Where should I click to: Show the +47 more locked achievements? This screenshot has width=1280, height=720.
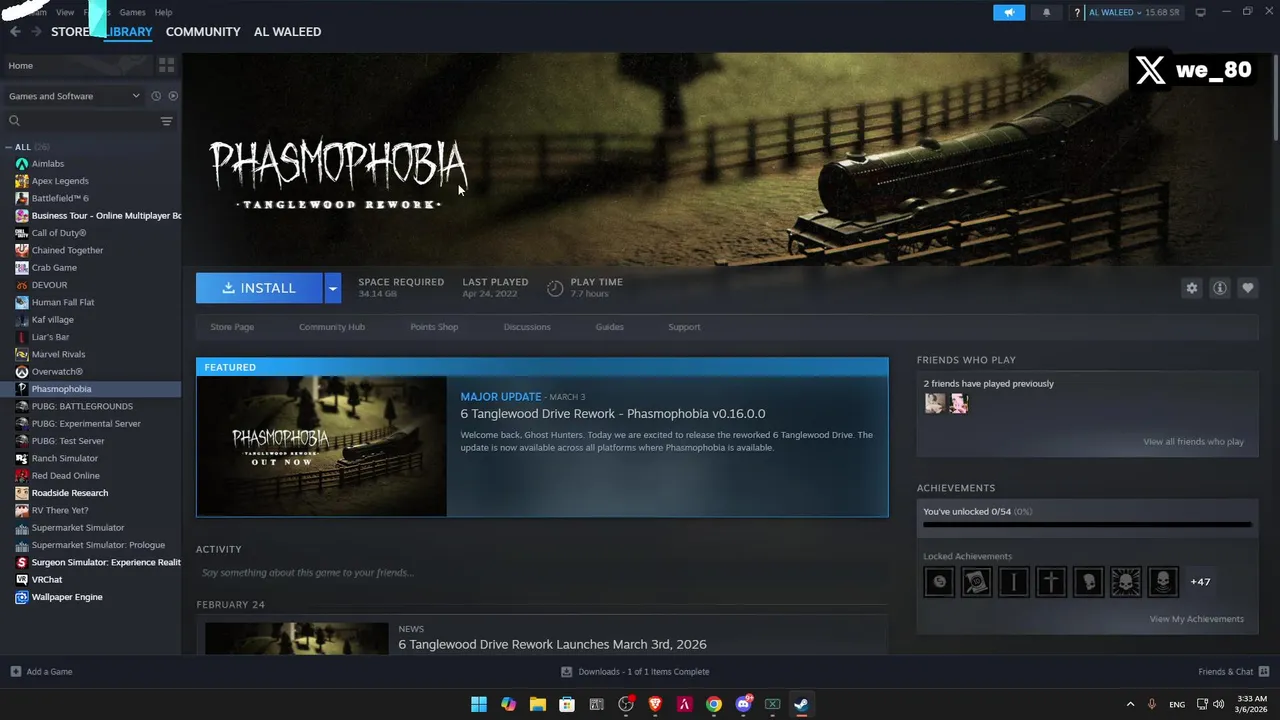(1200, 582)
